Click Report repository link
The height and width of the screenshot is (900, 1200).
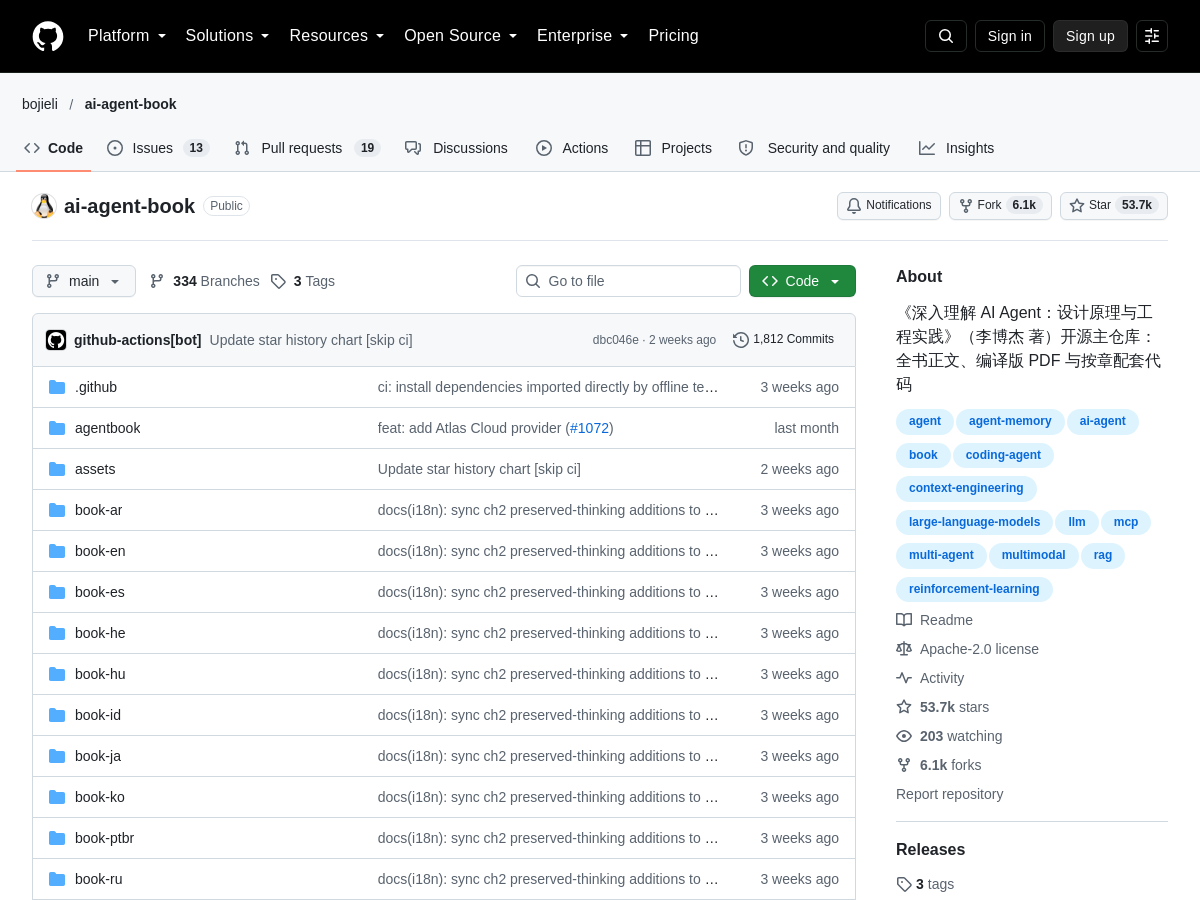click(x=949, y=794)
